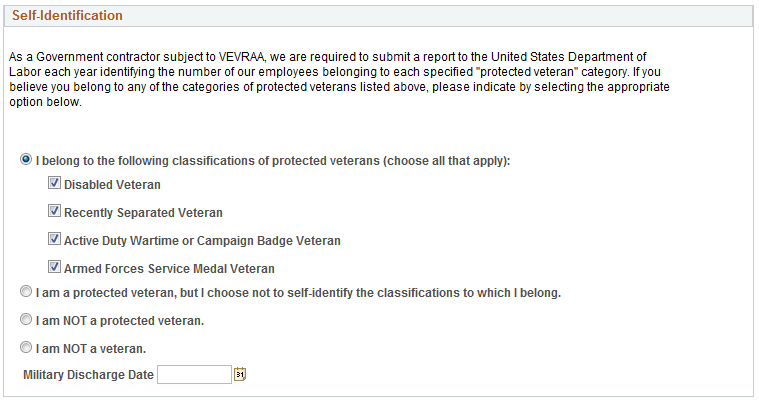Screen dimensions: 759x402
Task: Click the VEVRAA government contractor notice paragraph
Action: 339,79
